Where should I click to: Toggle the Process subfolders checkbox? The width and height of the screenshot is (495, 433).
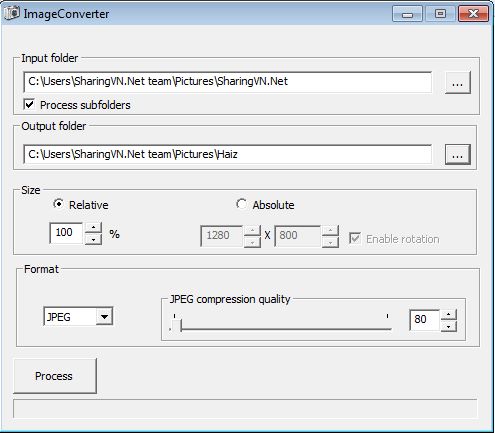pos(29,104)
